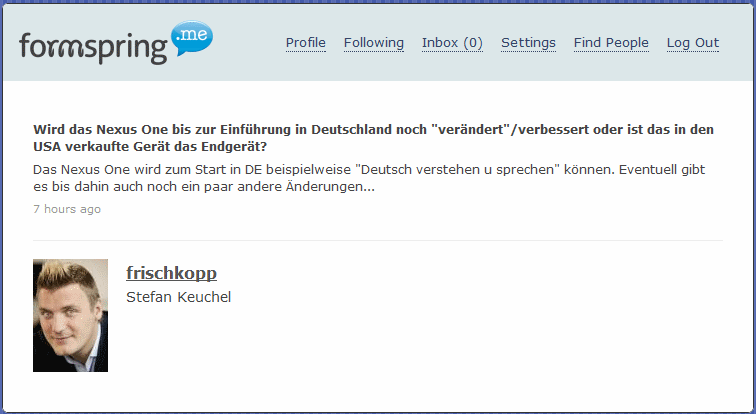Click Find People in navigation
The width and height of the screenshot is (756, 414).
(611, 43)
